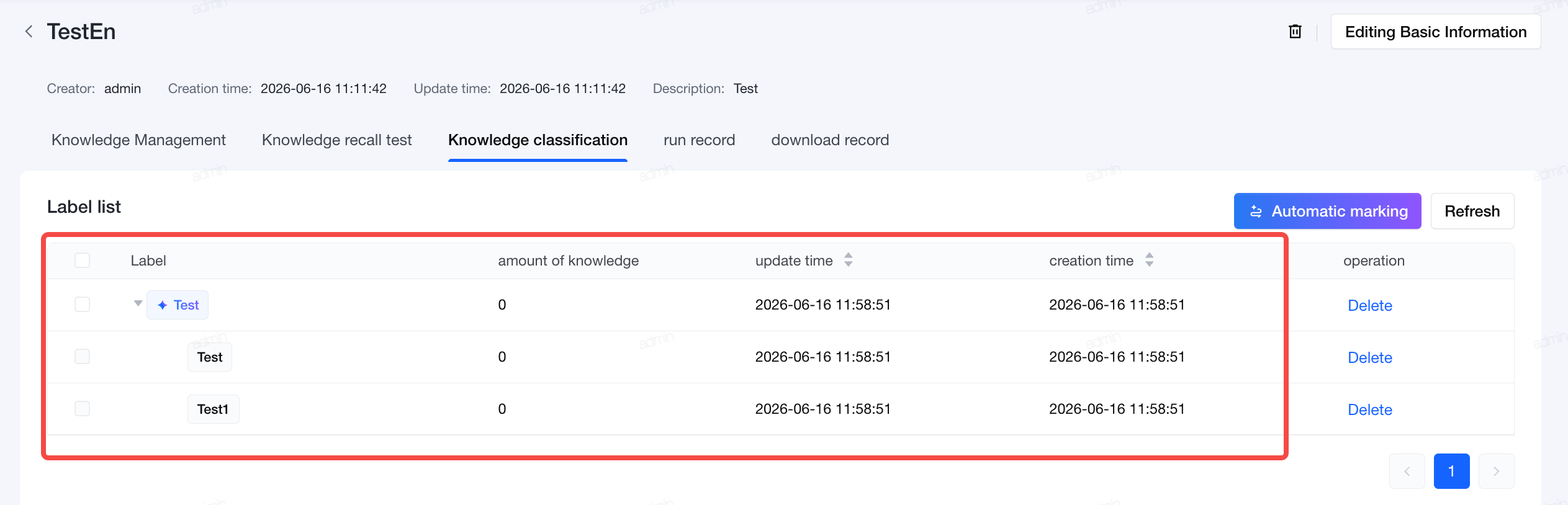
Task: Open the Knowledge recall test tab
Action: pyautogui.click(x=336, y=140)
